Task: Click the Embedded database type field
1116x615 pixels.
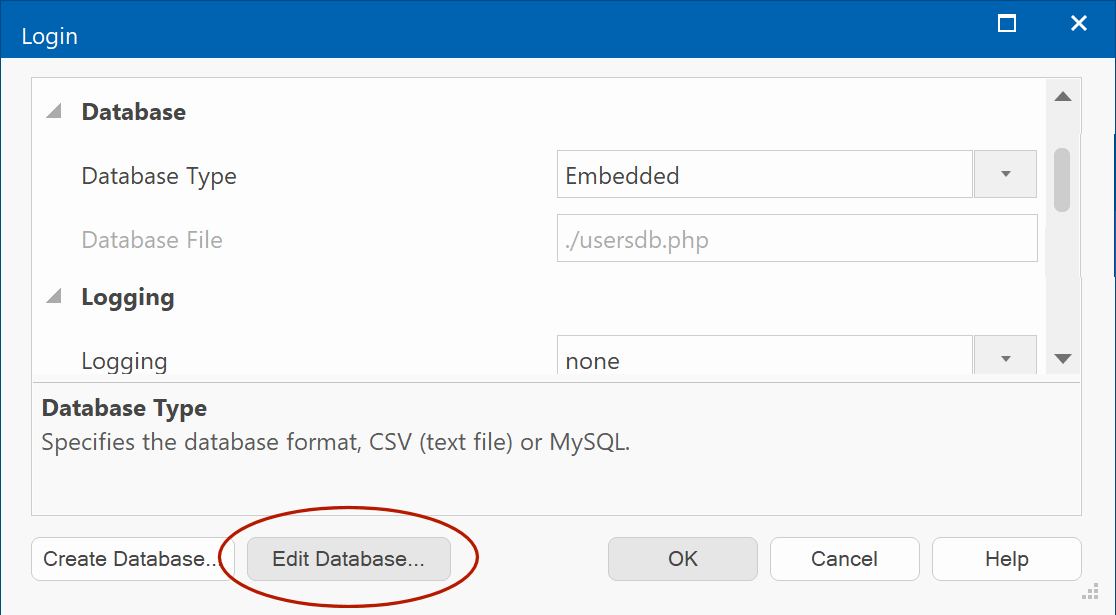Action: [764, 175]
